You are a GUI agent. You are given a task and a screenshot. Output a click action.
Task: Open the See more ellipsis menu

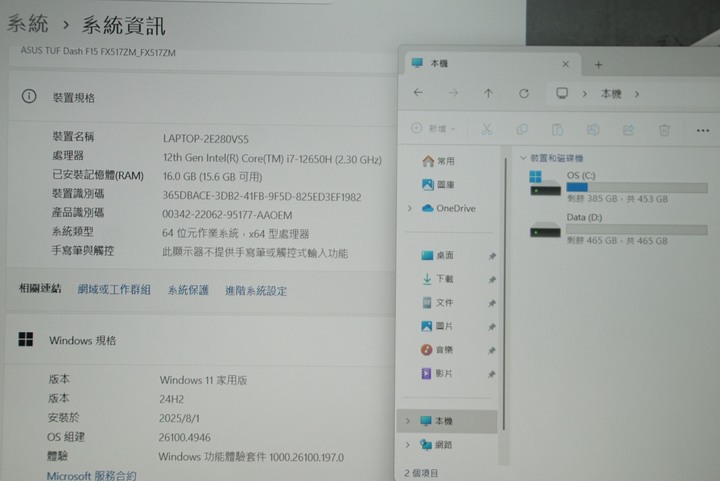[703, 131]
